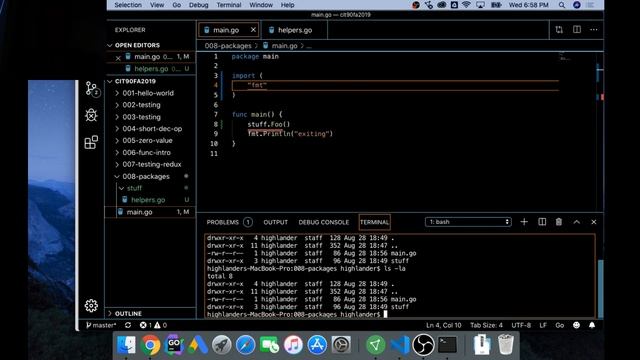Switch to the helpers.go editor tab
640x360 pixels.
point(294,30)
